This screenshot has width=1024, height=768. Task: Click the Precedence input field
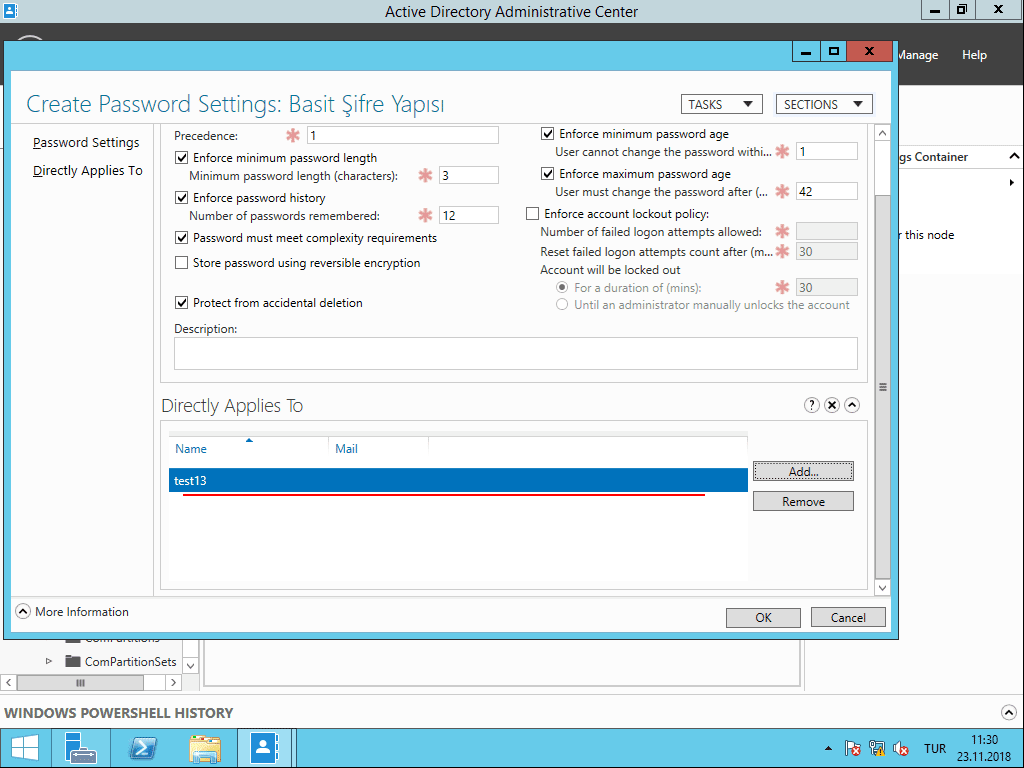[x=402, y=135]
